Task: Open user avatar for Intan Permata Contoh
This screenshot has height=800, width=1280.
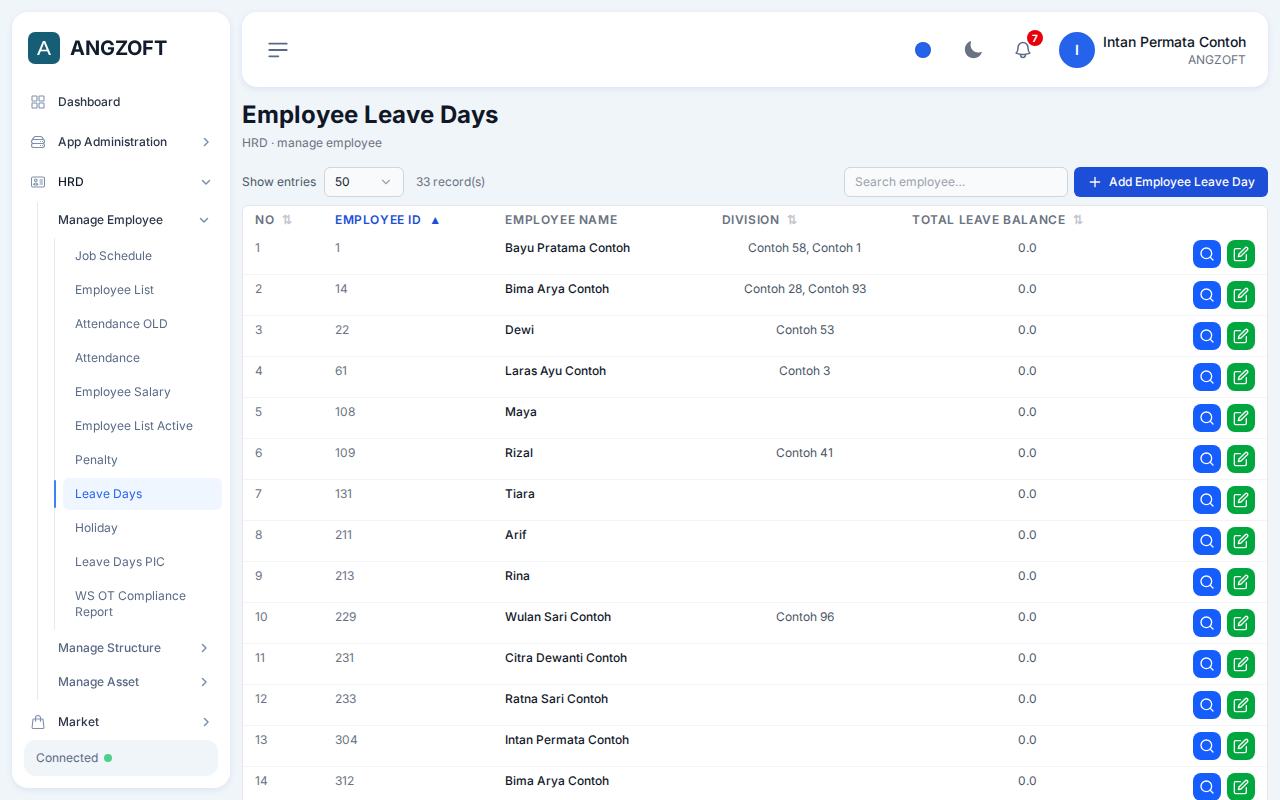Action: [x=1077, y=50]
